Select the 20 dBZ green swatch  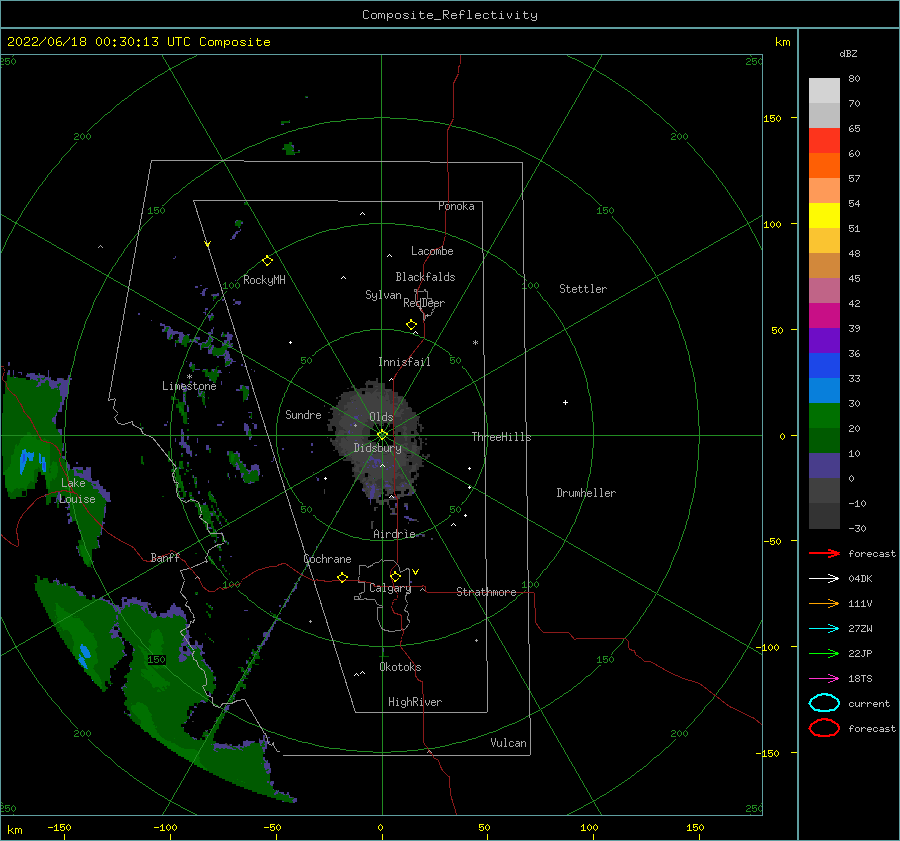pos(824,415)
